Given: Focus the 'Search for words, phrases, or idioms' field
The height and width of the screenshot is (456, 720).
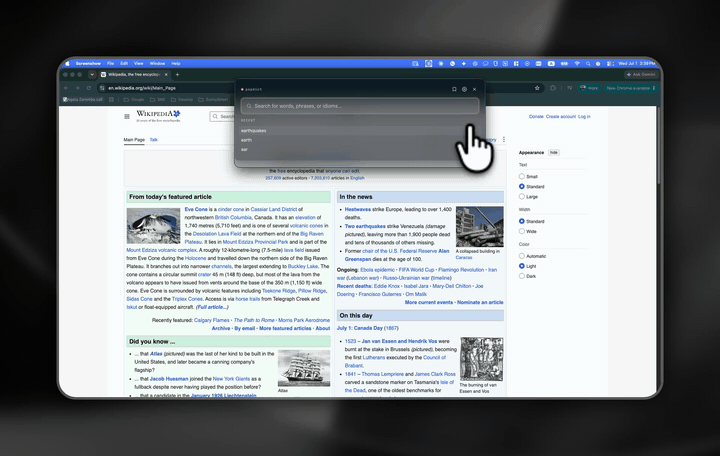Looking at the screenshot, I should click(x=360, y=106).
